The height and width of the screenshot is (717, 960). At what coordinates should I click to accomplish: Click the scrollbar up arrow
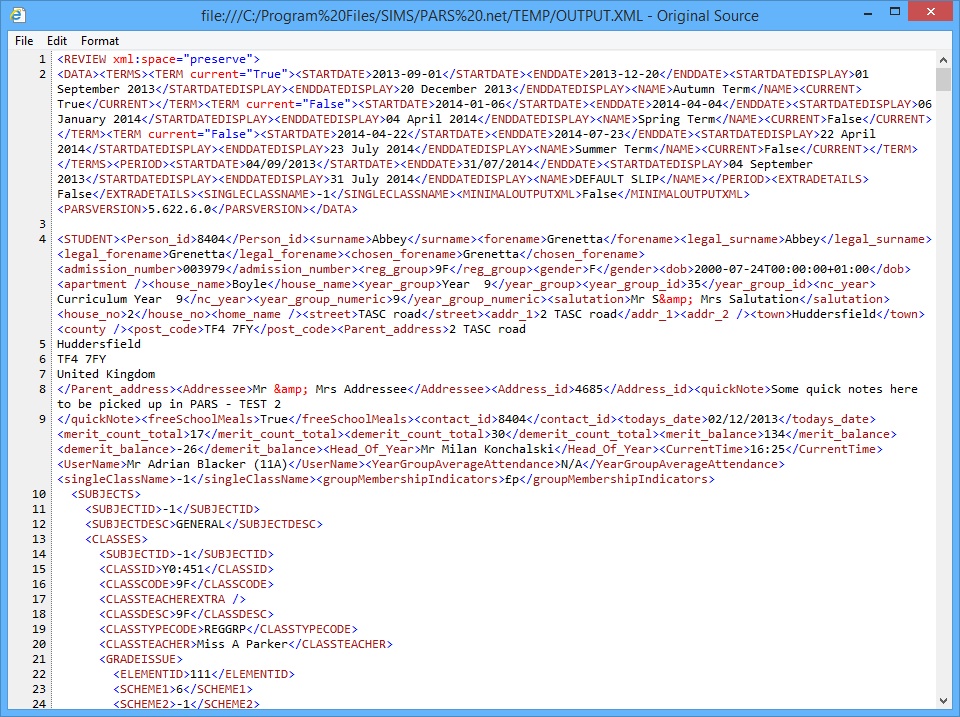(x=943, y=59)
